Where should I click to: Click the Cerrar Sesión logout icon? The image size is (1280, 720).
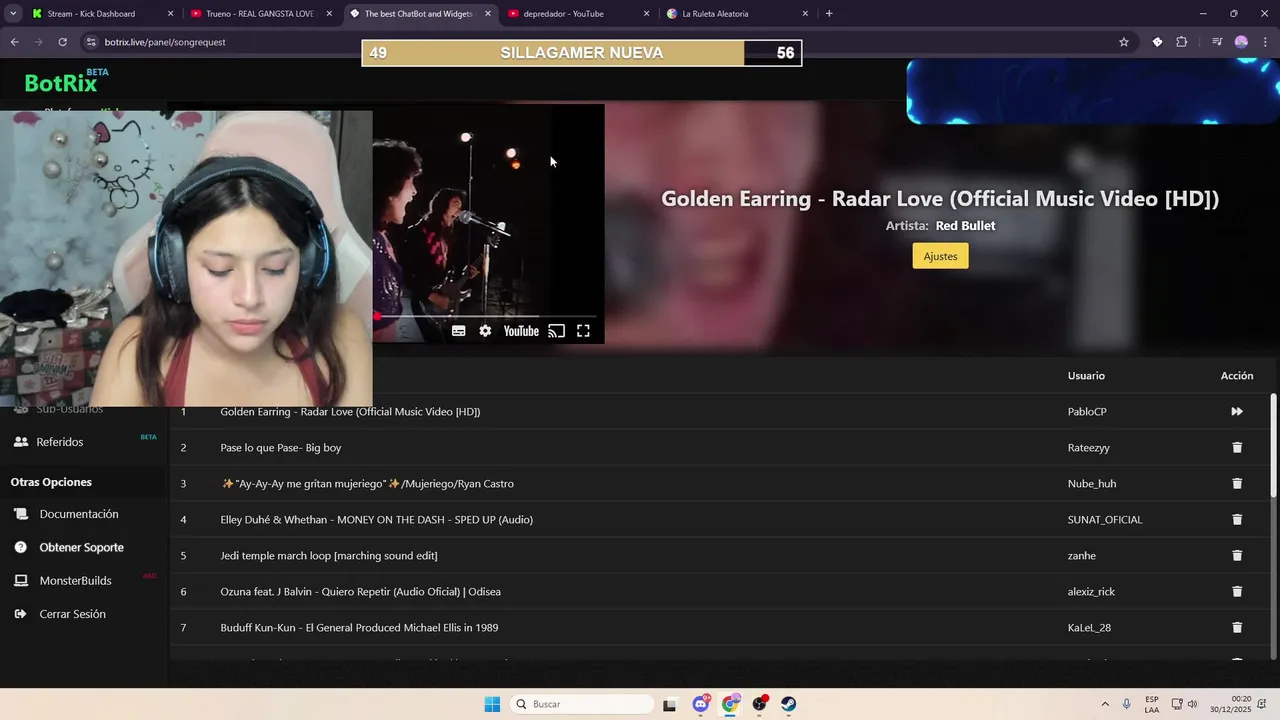pos(21,614)
